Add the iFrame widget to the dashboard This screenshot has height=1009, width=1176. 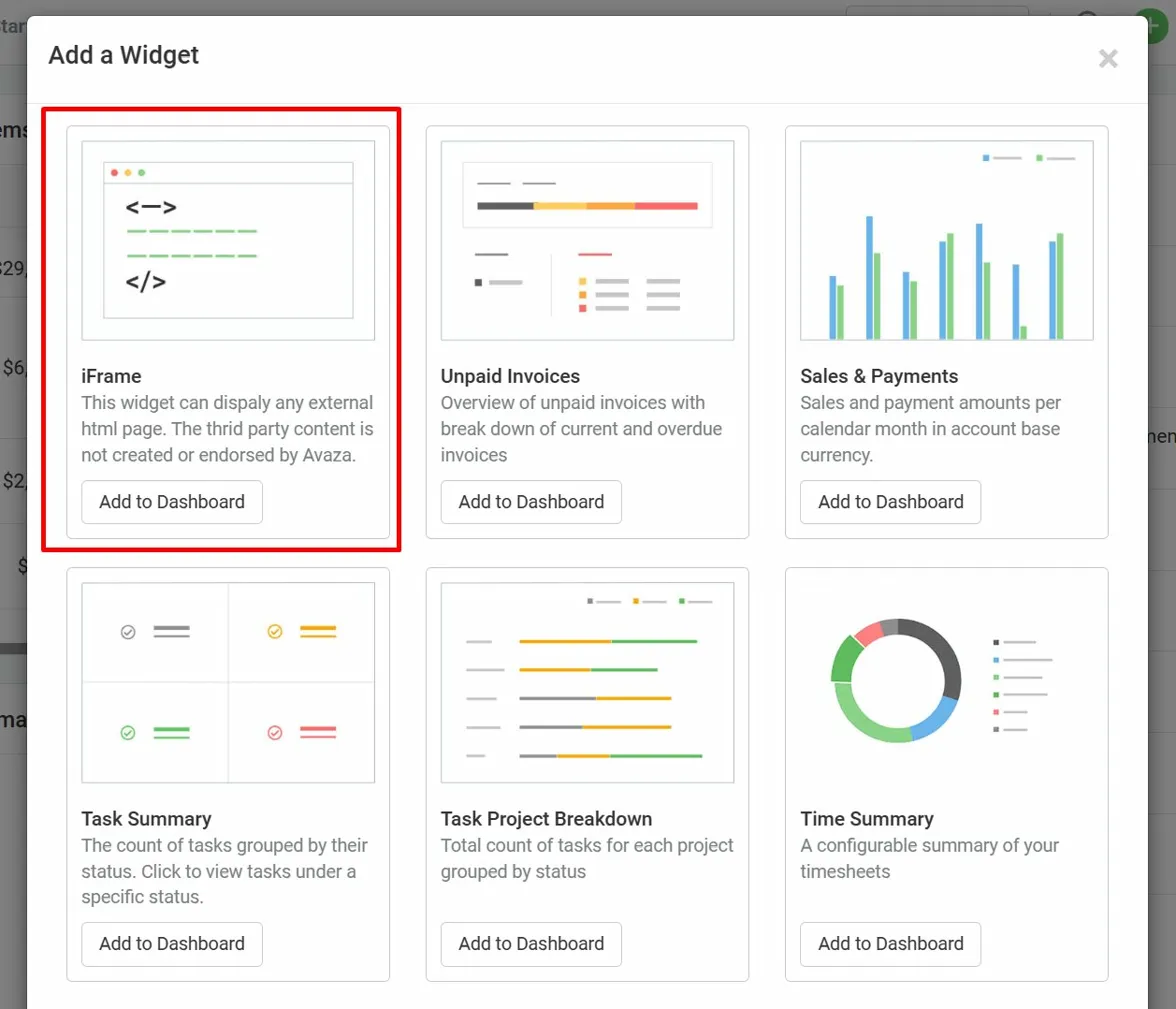pos(172,502)
